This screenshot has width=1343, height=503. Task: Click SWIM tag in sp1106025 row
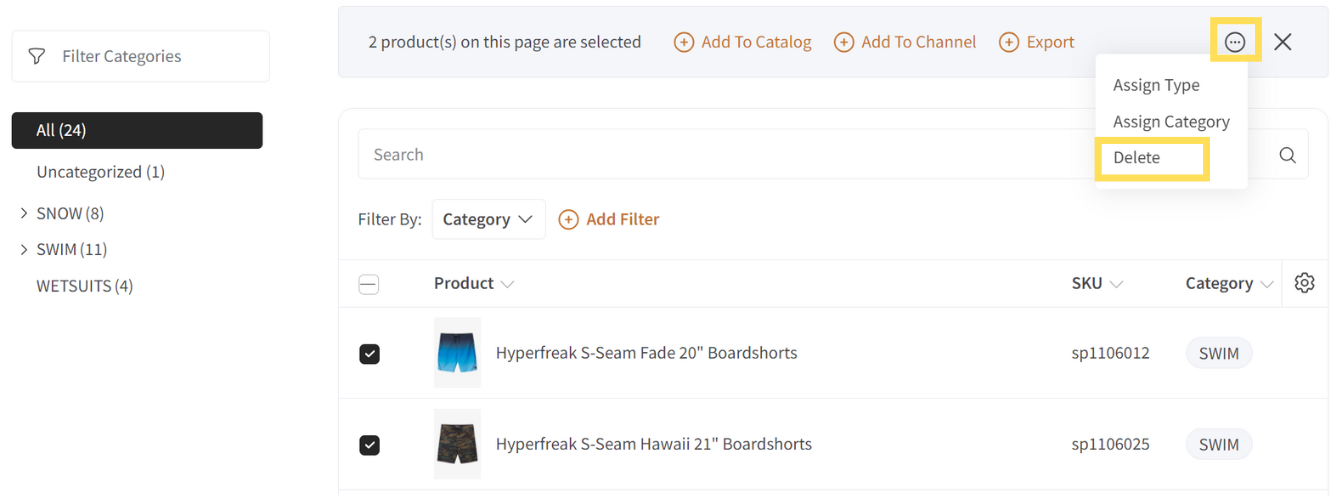1219,444
